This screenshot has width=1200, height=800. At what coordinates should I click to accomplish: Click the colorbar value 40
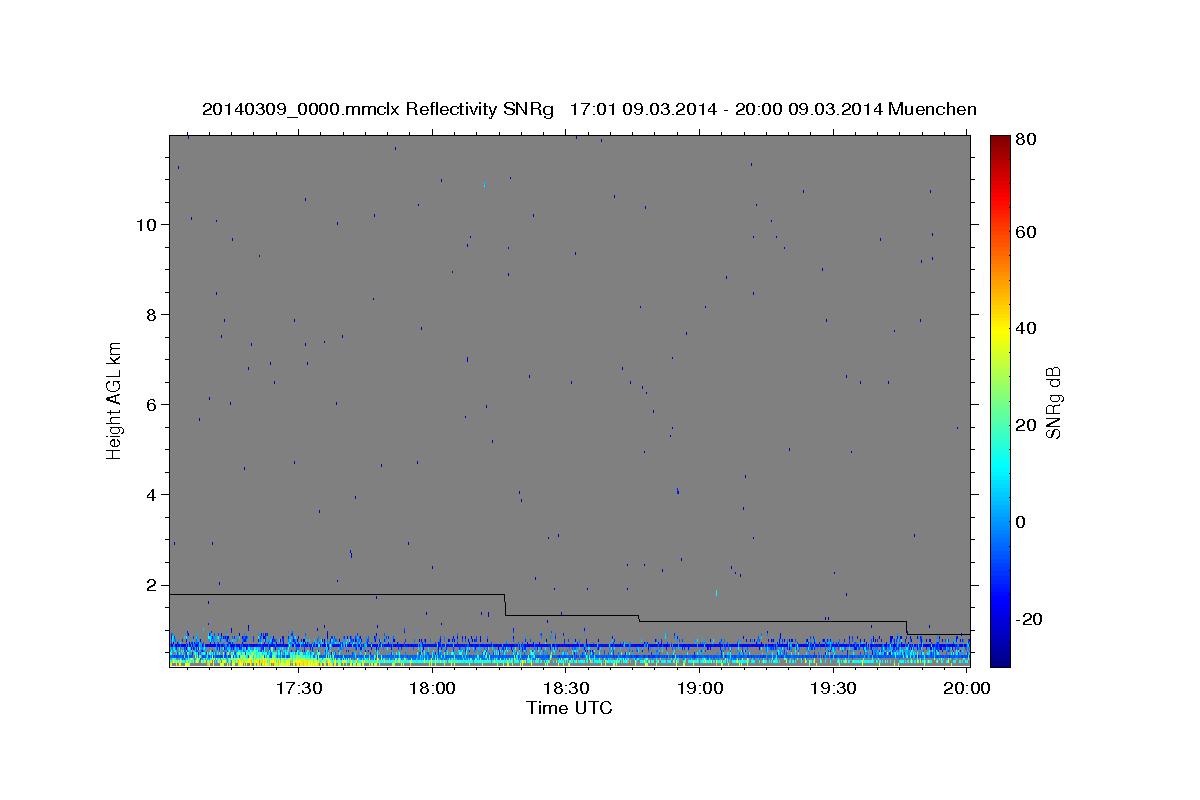click(x=1028, y=328)
